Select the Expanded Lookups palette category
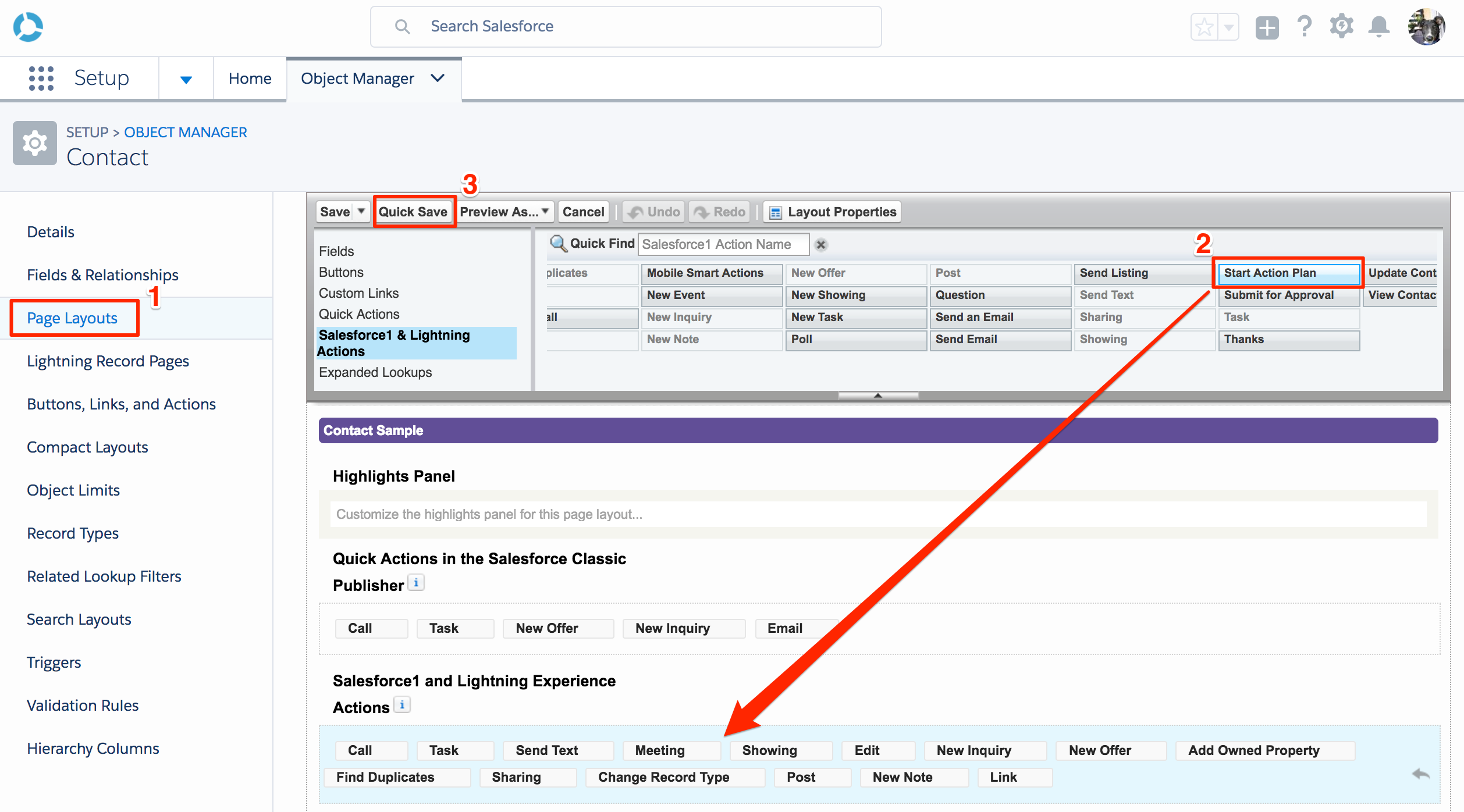Screen dimensions: 1464x812 pyautogui.click(x=375, y=372)
